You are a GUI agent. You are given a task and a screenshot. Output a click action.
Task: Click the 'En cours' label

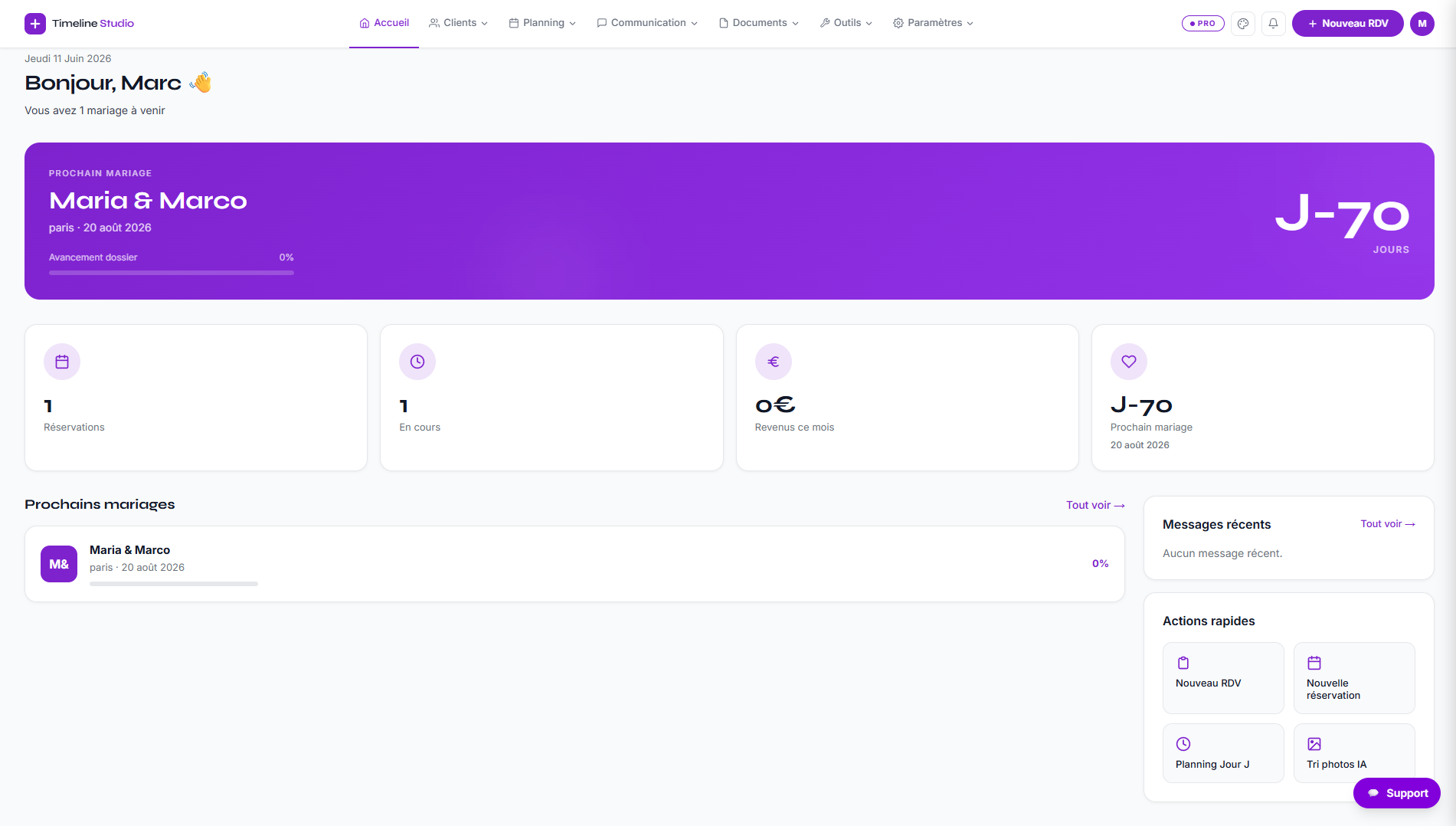pos(420,428)
